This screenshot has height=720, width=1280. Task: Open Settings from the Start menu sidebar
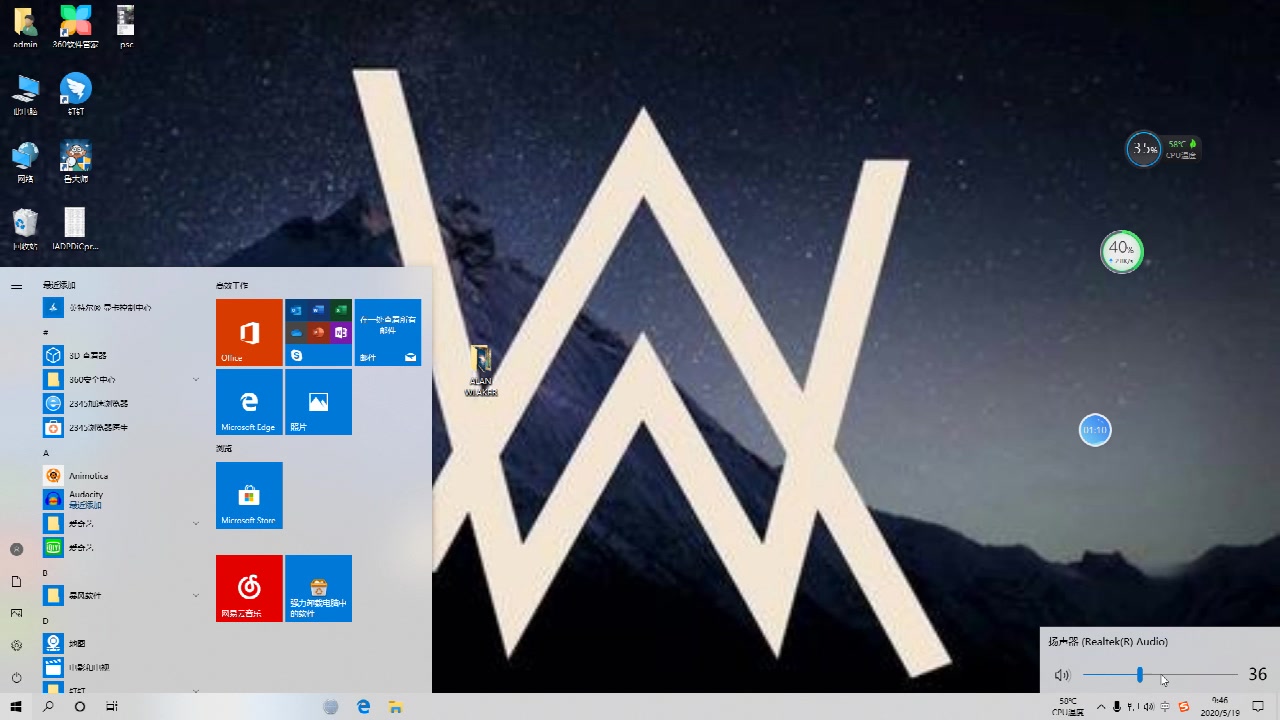16,644
